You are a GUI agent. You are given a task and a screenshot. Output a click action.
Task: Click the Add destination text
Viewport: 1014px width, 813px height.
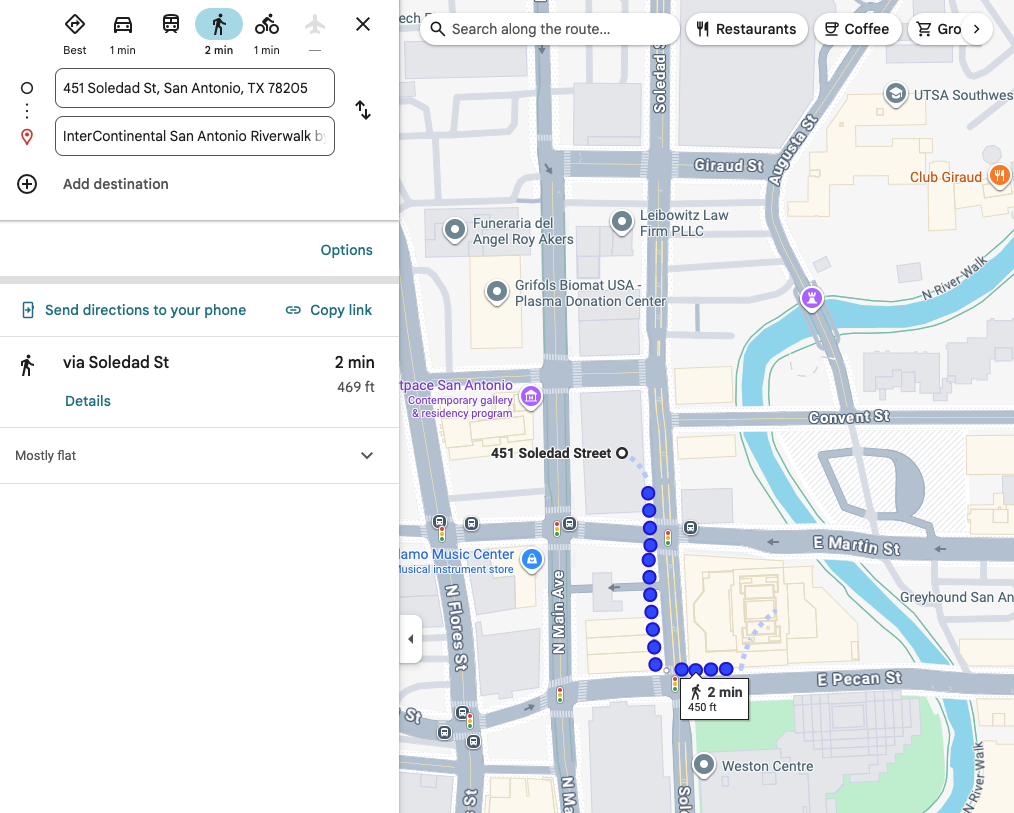[x=116, y=184]
